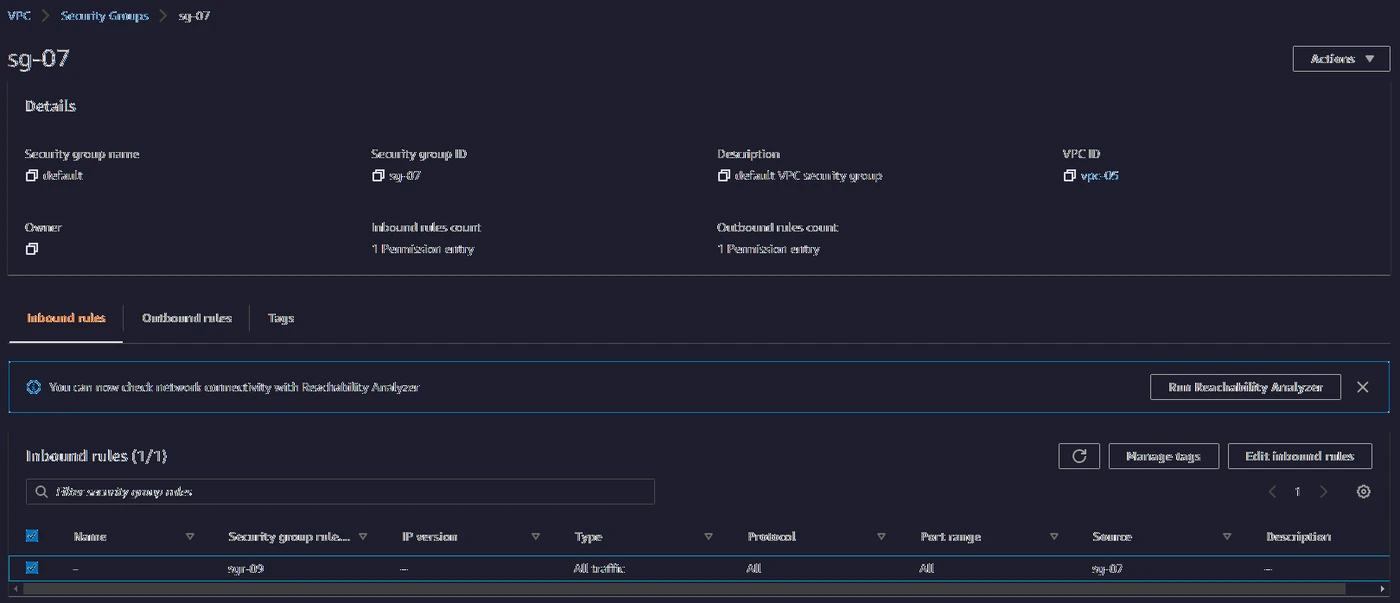Go to Security Groups breadcrumb
The image size is (1400, 603).
click(105, 16)
